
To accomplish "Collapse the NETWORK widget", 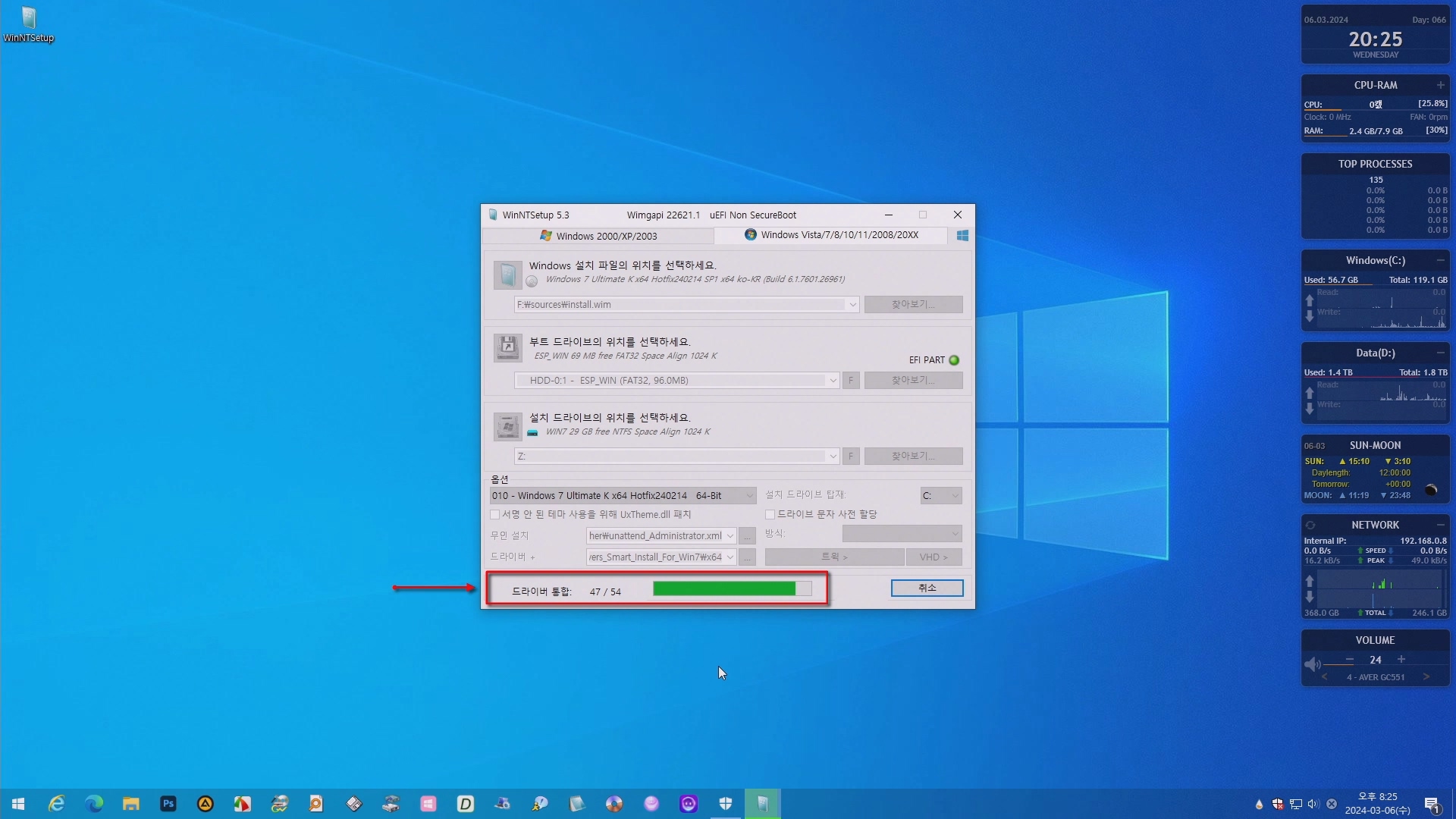I will click(x=1440, y=525).
